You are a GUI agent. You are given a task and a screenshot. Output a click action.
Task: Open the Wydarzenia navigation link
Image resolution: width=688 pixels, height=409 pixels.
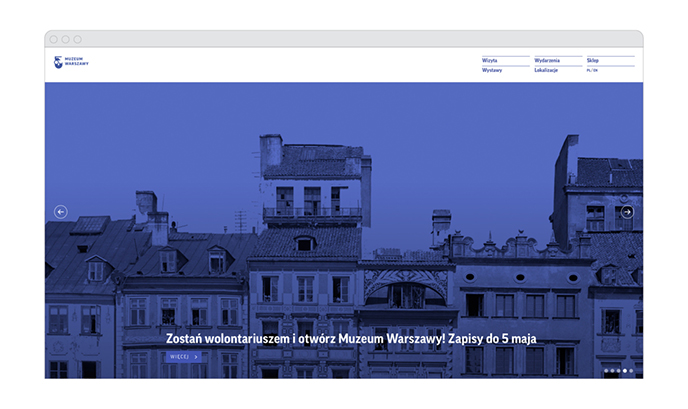pyautogui.click(x=547, y=60)
